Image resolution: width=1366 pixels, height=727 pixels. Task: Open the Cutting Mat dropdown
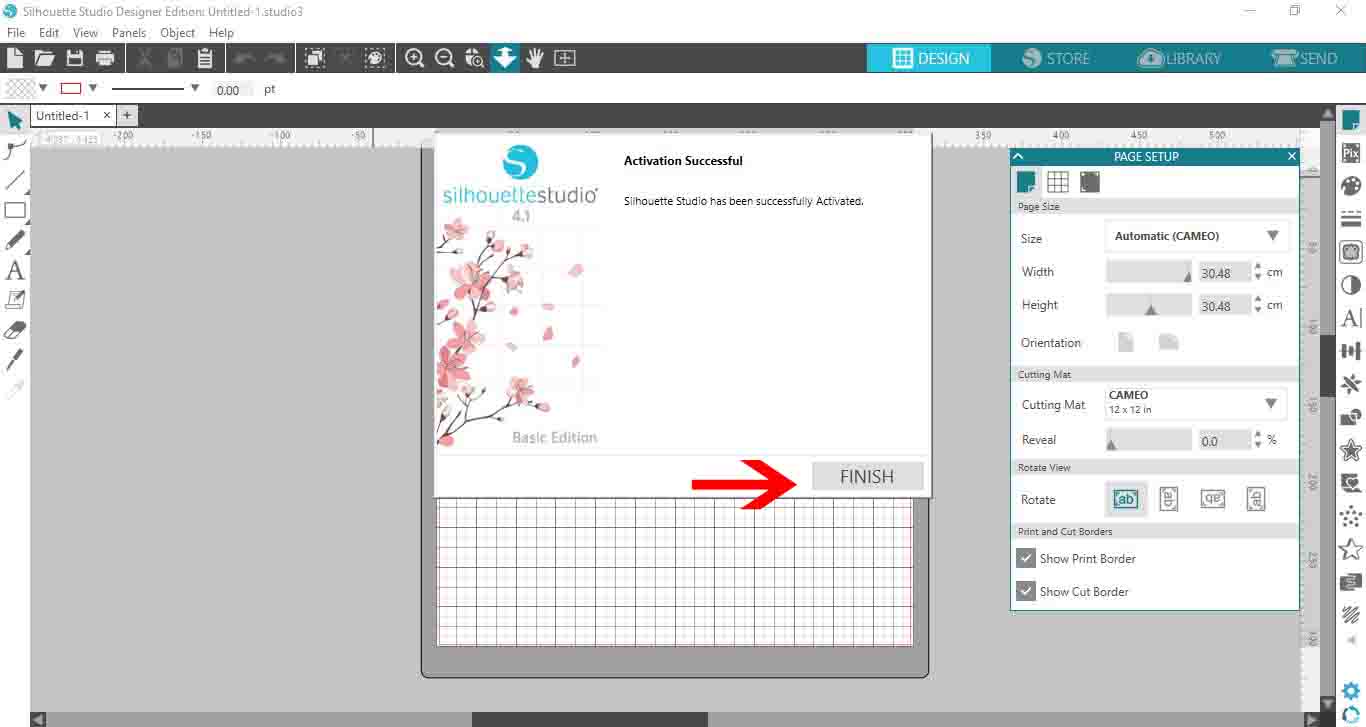[x=1197, y=404]
